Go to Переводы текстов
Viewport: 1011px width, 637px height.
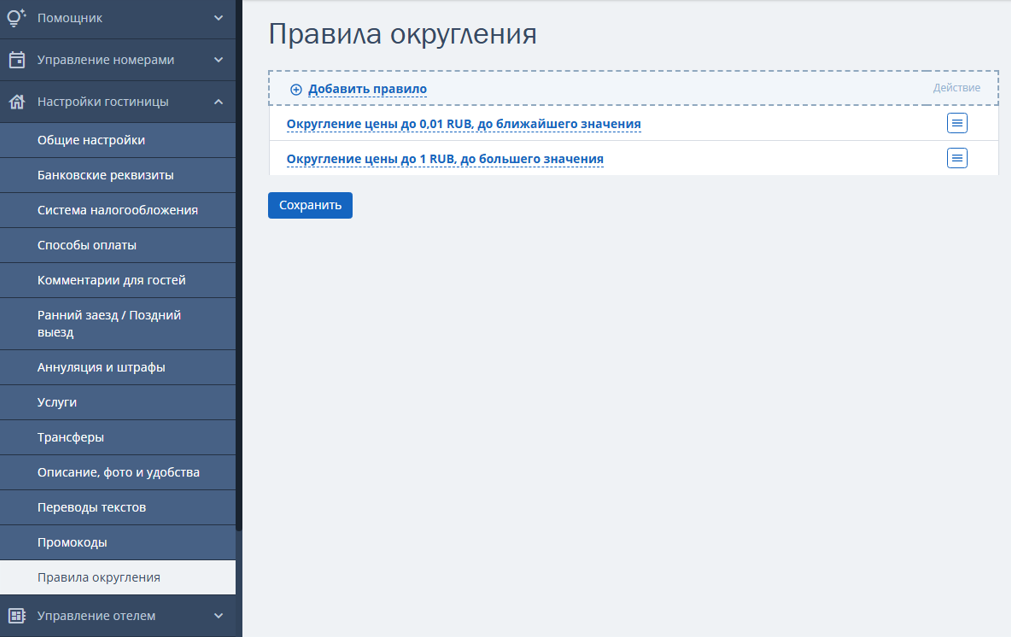[x=117, y=507]
